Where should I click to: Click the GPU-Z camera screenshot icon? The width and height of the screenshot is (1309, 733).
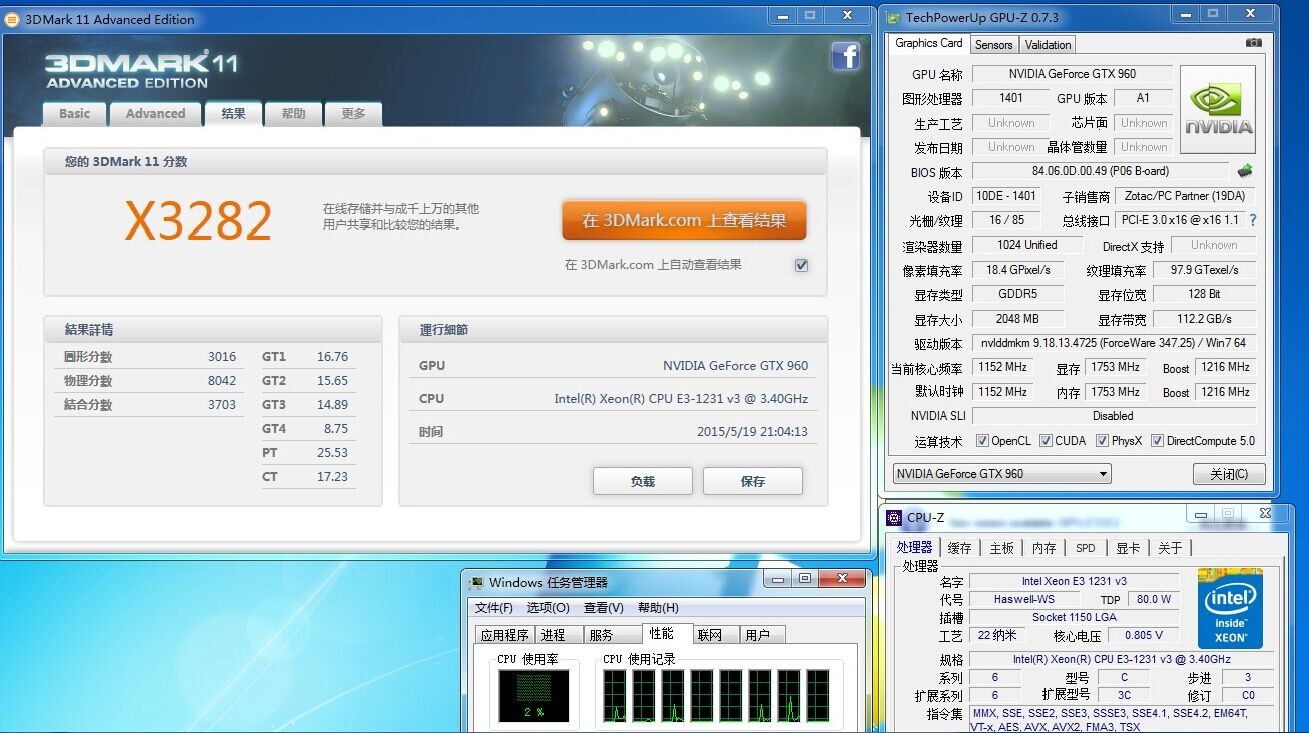click(x=1253, y=43)
